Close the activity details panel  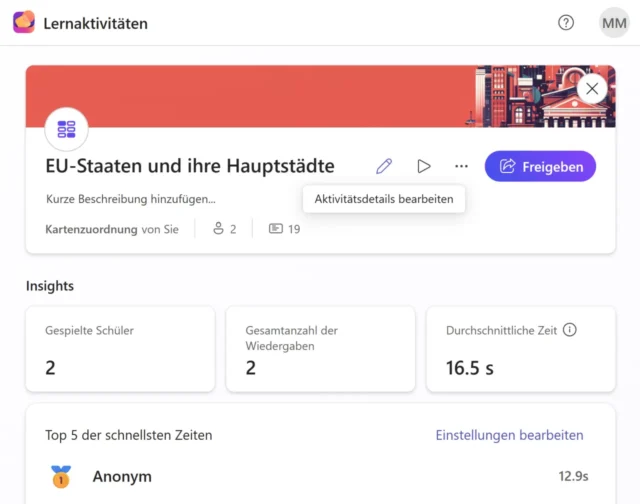click(592, 89)
